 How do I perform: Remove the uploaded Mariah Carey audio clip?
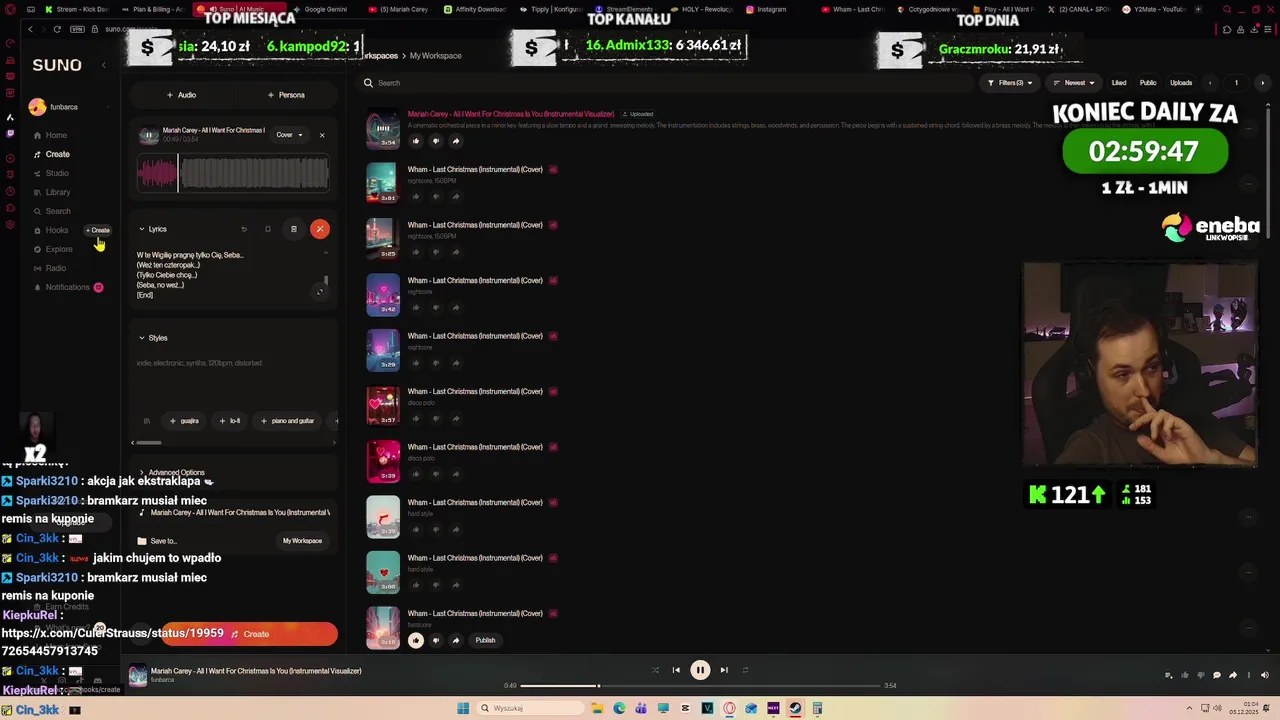click(322, 135)
